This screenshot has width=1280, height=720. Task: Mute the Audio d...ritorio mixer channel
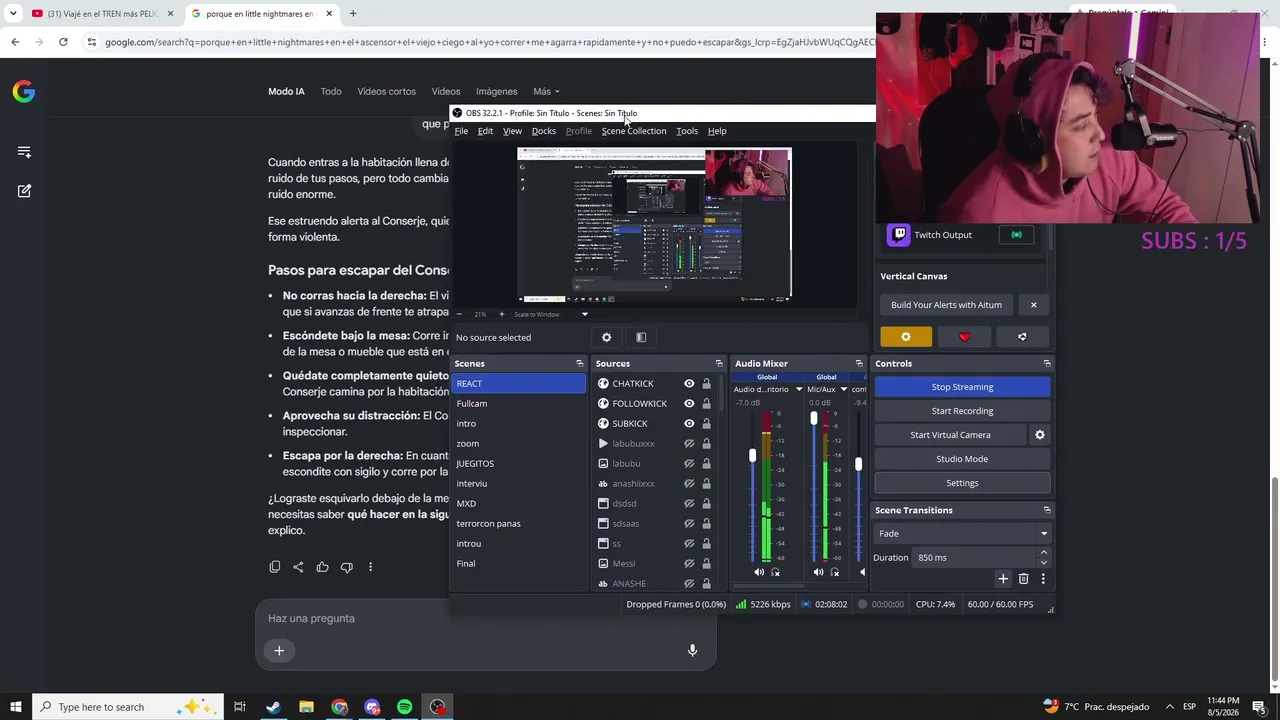tap(759, 573)
